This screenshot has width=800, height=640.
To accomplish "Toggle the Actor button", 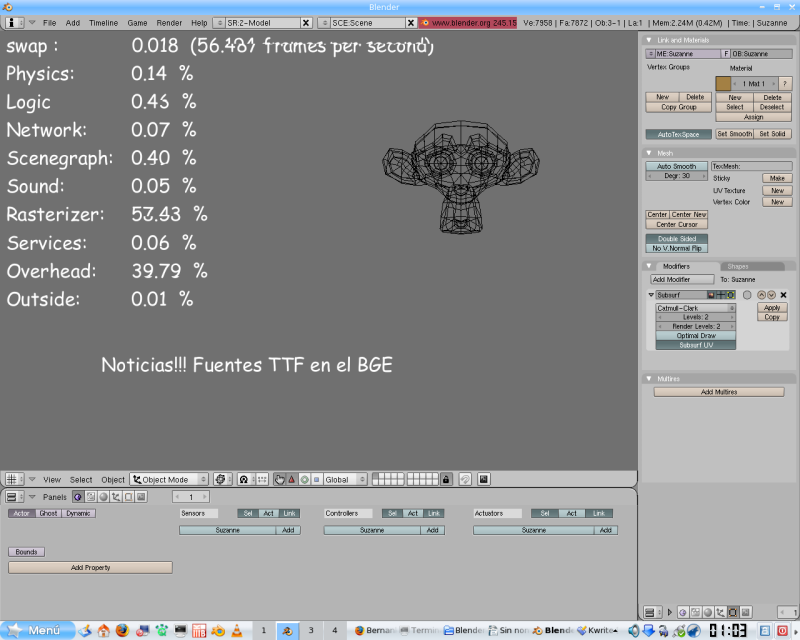I will click(x=21, y=513).
